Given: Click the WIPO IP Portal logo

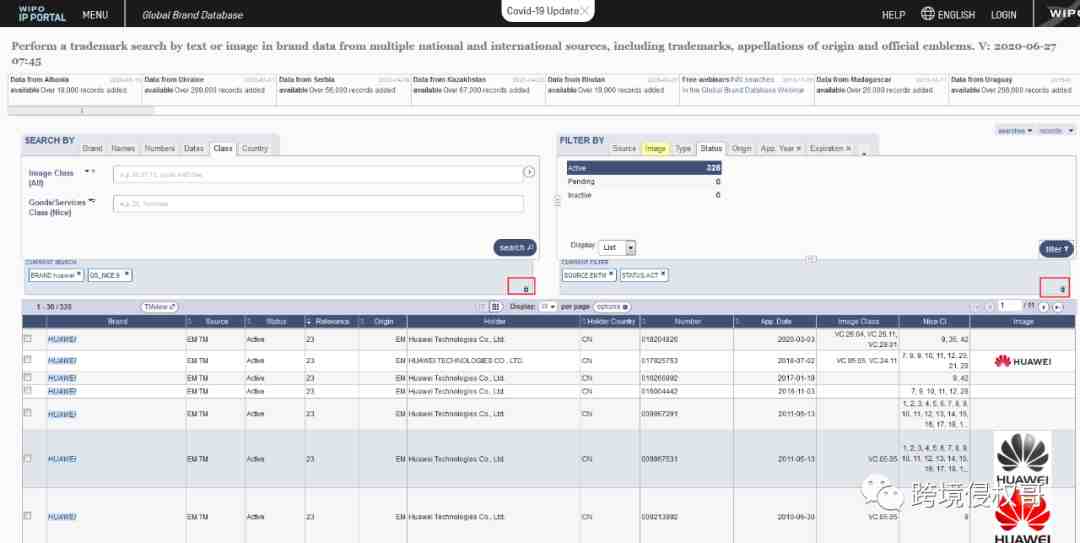Looking at the screenshot, I should coord(41,14).
